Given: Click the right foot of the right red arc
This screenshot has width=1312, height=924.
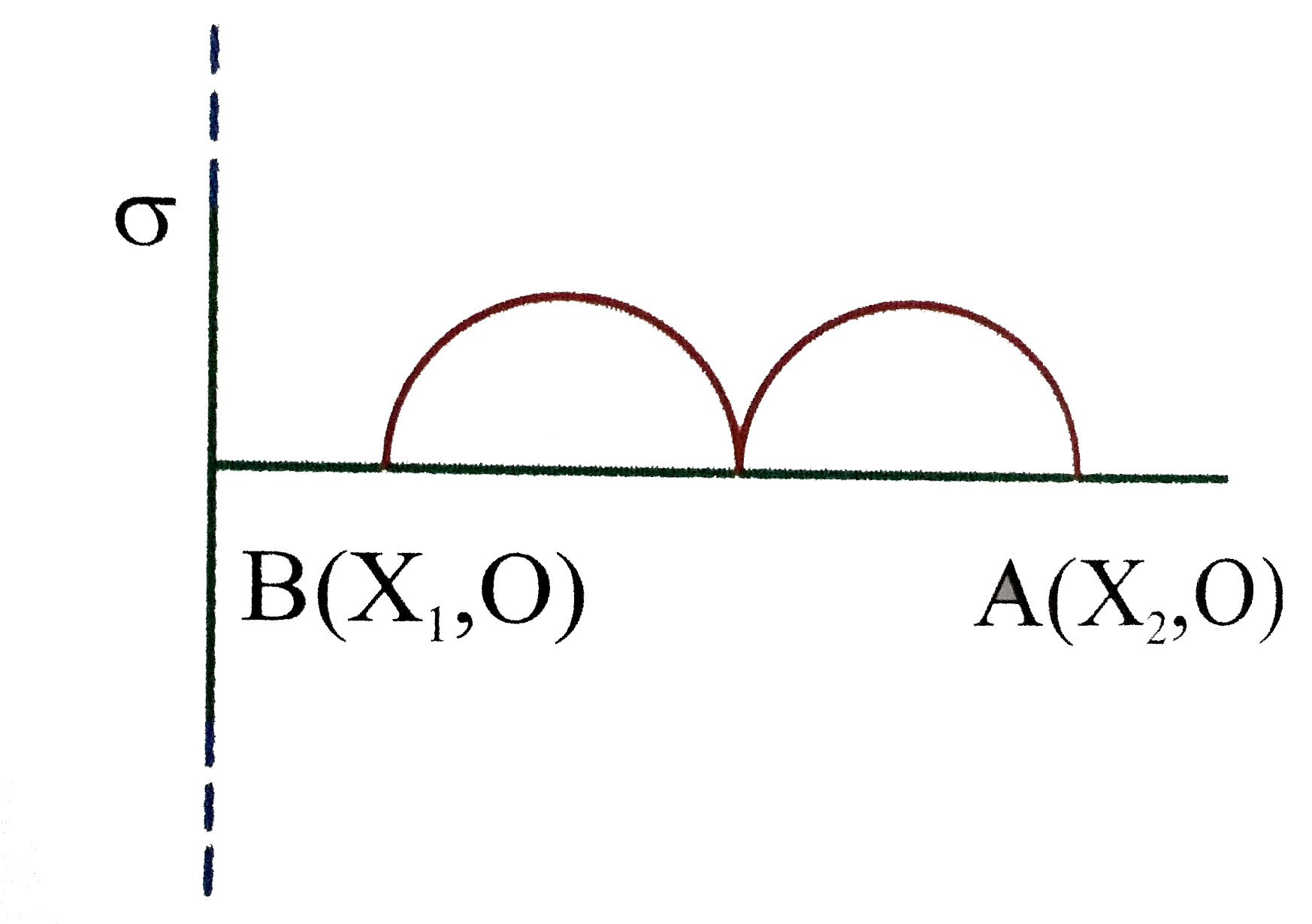Looking at the screenshot, I should pos(1080,472).
